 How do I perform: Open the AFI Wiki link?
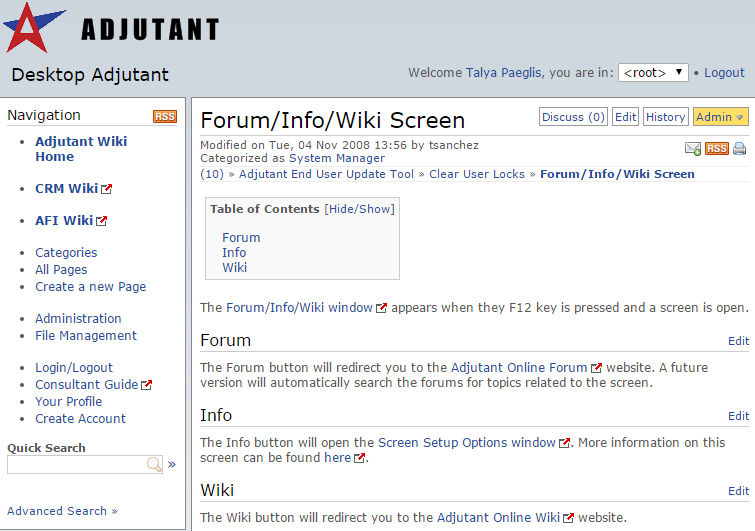click(x=64, y=220)
